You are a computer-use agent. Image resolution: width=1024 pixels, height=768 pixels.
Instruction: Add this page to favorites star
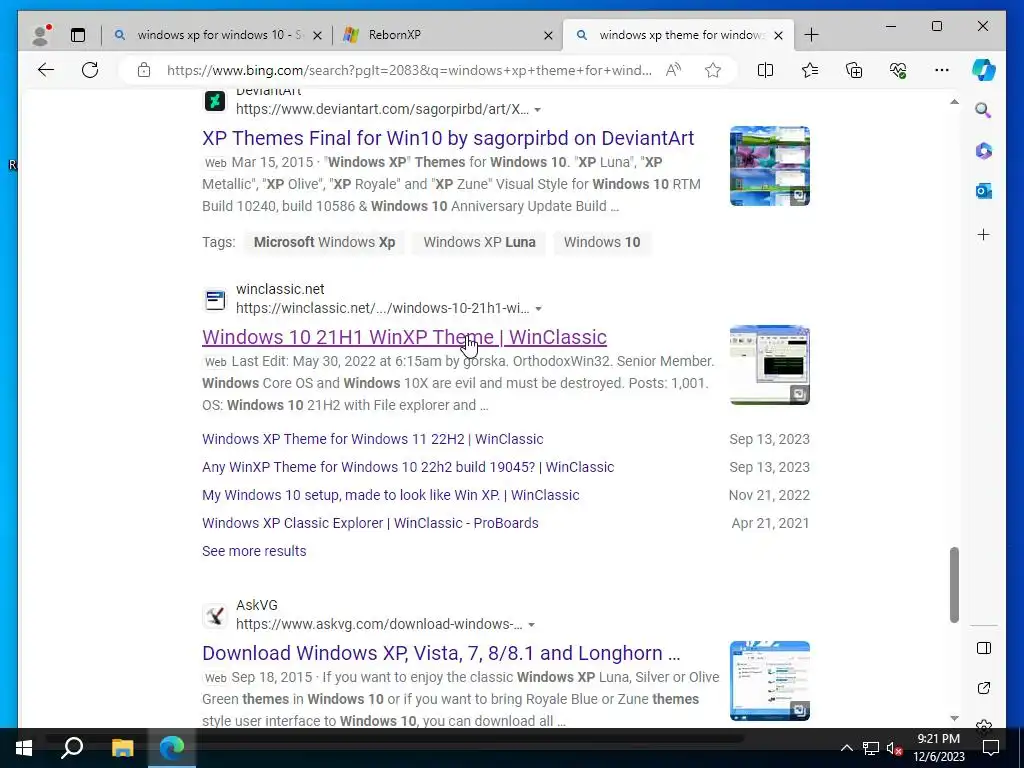tap(713, 70)
